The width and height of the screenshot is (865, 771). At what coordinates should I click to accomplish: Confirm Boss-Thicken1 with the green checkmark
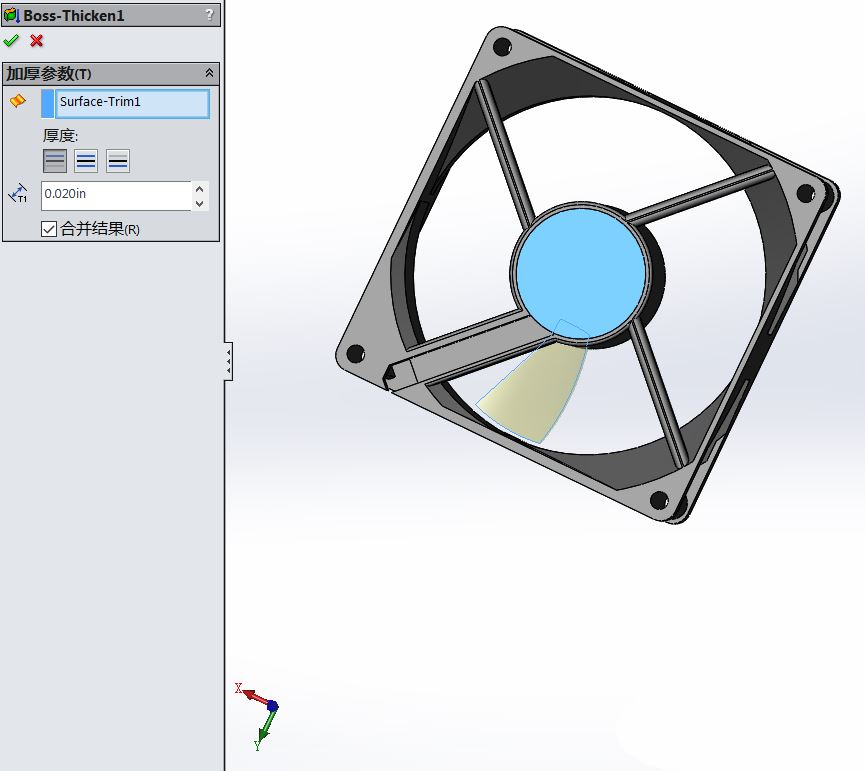11,41
